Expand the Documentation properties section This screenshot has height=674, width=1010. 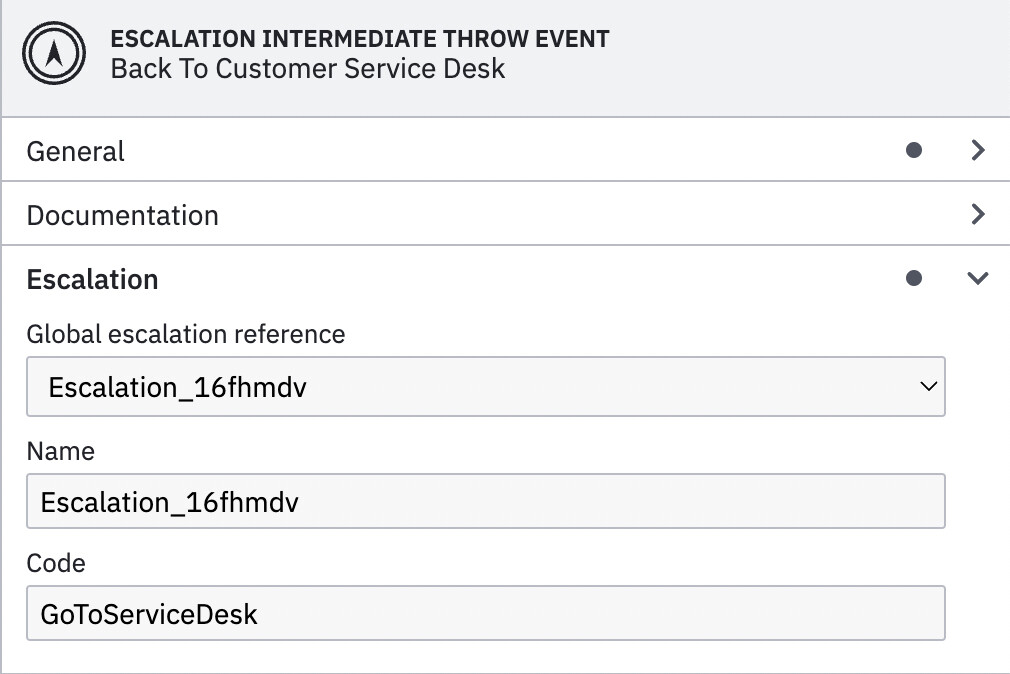point(978,214)
